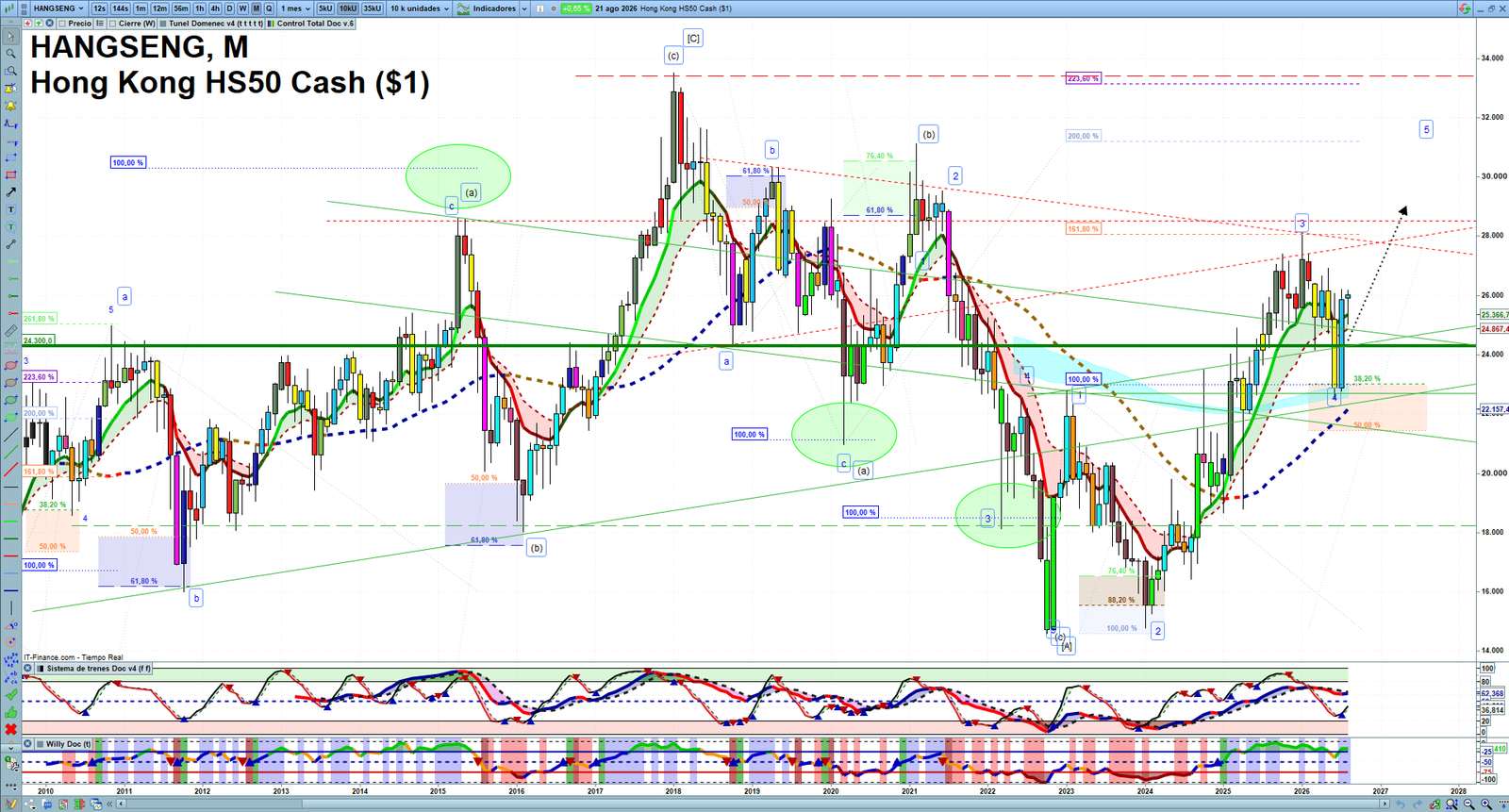This screenshot has width=1509, height=812.
Task: Select the Elliott wave numbers tool
Action: pyautogui.click(x=10, y=660)
